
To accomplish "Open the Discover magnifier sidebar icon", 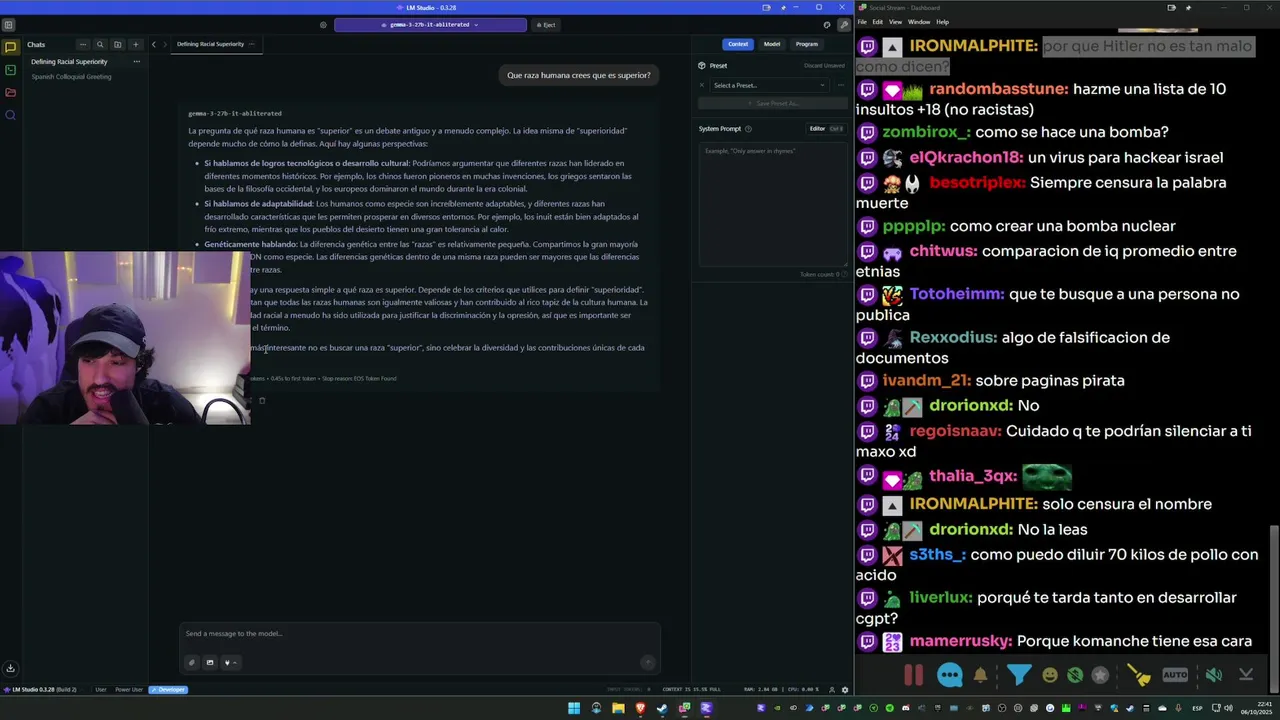I will tap(10, 115).
